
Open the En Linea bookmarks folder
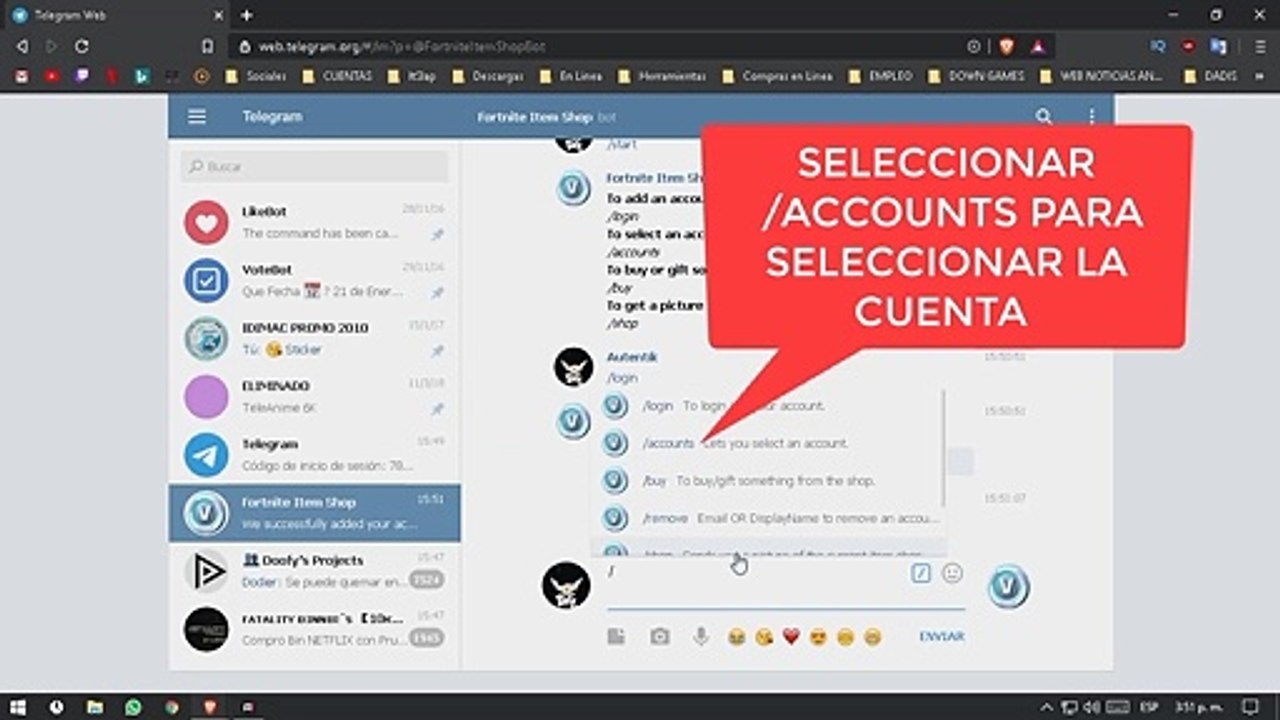[x=571, y=76]
